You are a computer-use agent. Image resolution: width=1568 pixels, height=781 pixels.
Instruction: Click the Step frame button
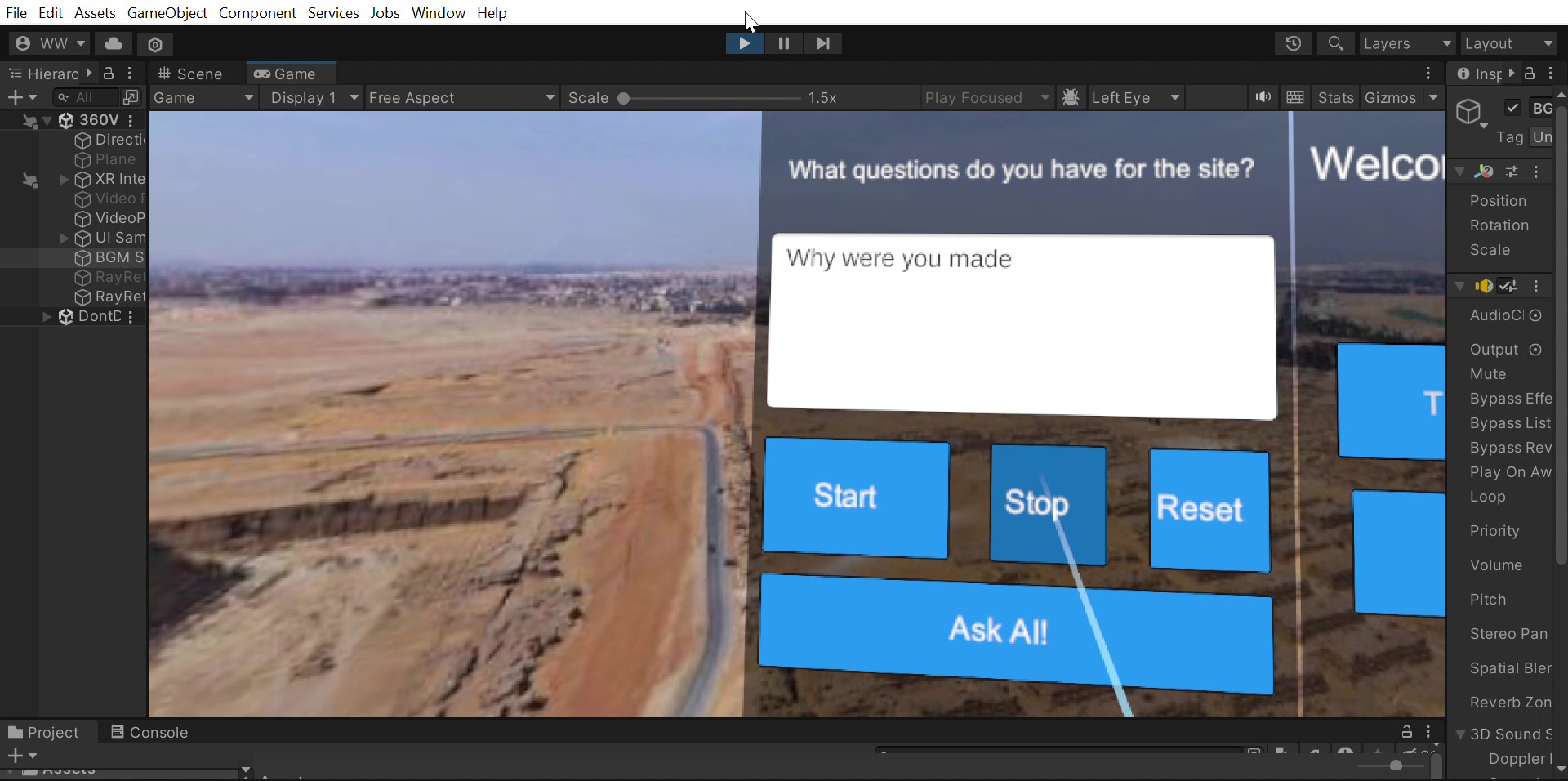[x=822, y=43]
